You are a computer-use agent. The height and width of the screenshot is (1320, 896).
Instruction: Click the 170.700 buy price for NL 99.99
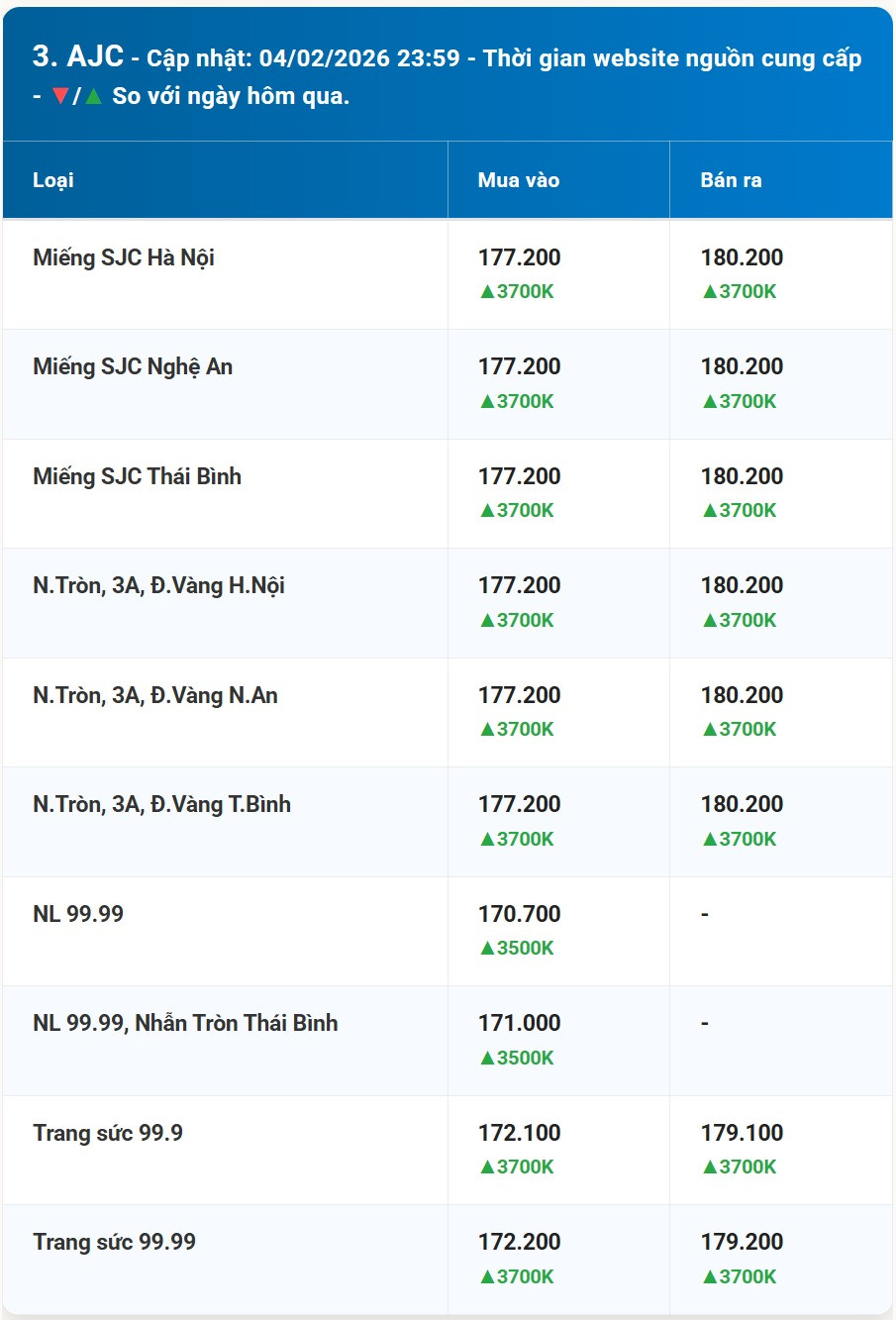click(520, 913)
